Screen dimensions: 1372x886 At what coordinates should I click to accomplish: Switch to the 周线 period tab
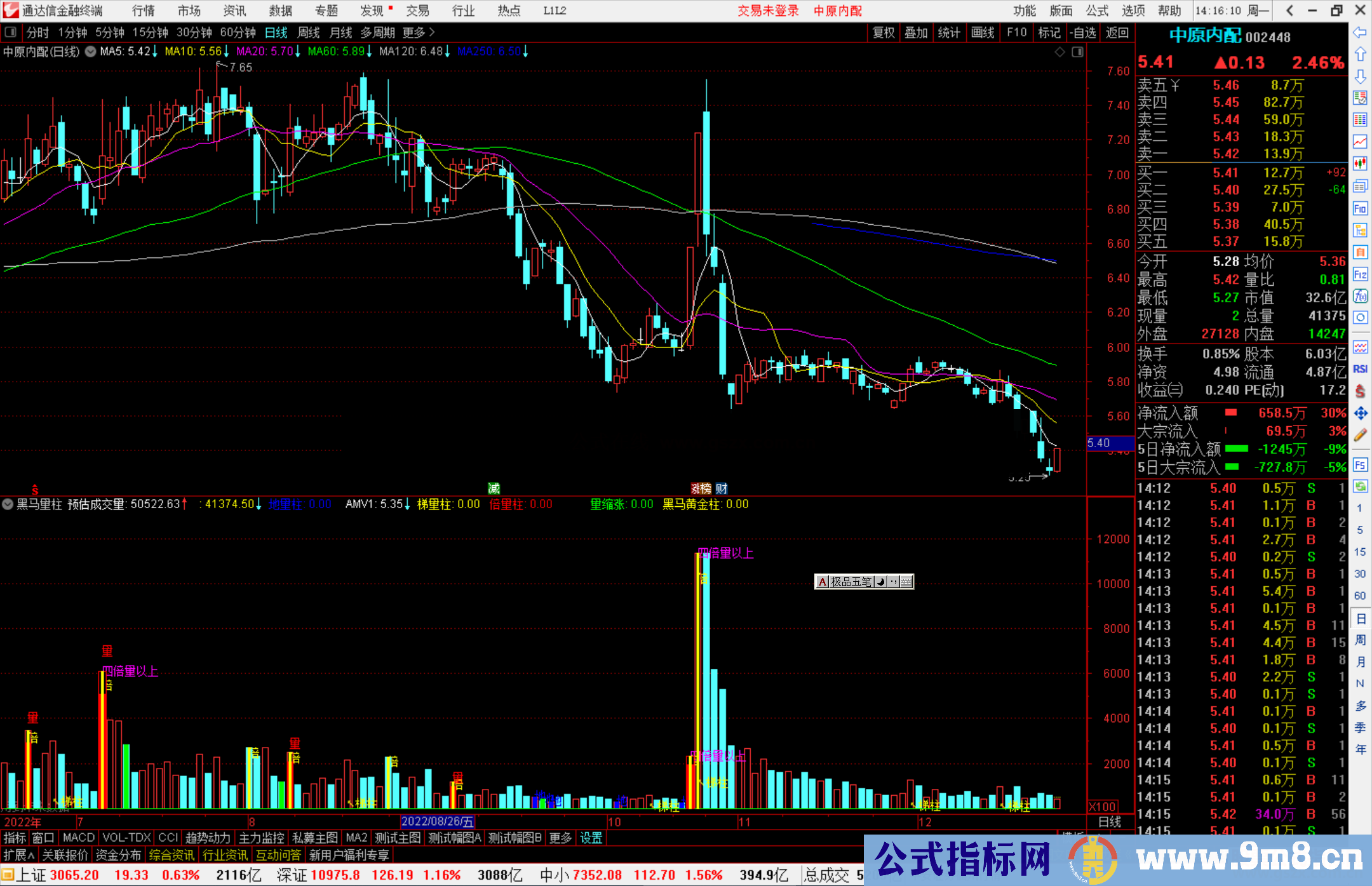[309, 32]
